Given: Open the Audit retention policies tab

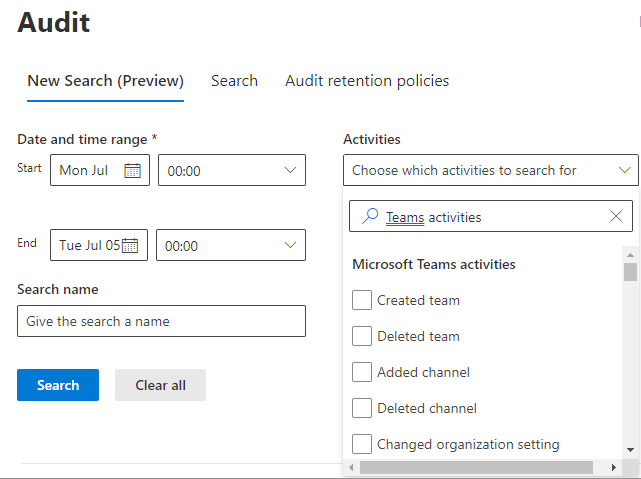Looking at the screenshot, I should (367, 81).
